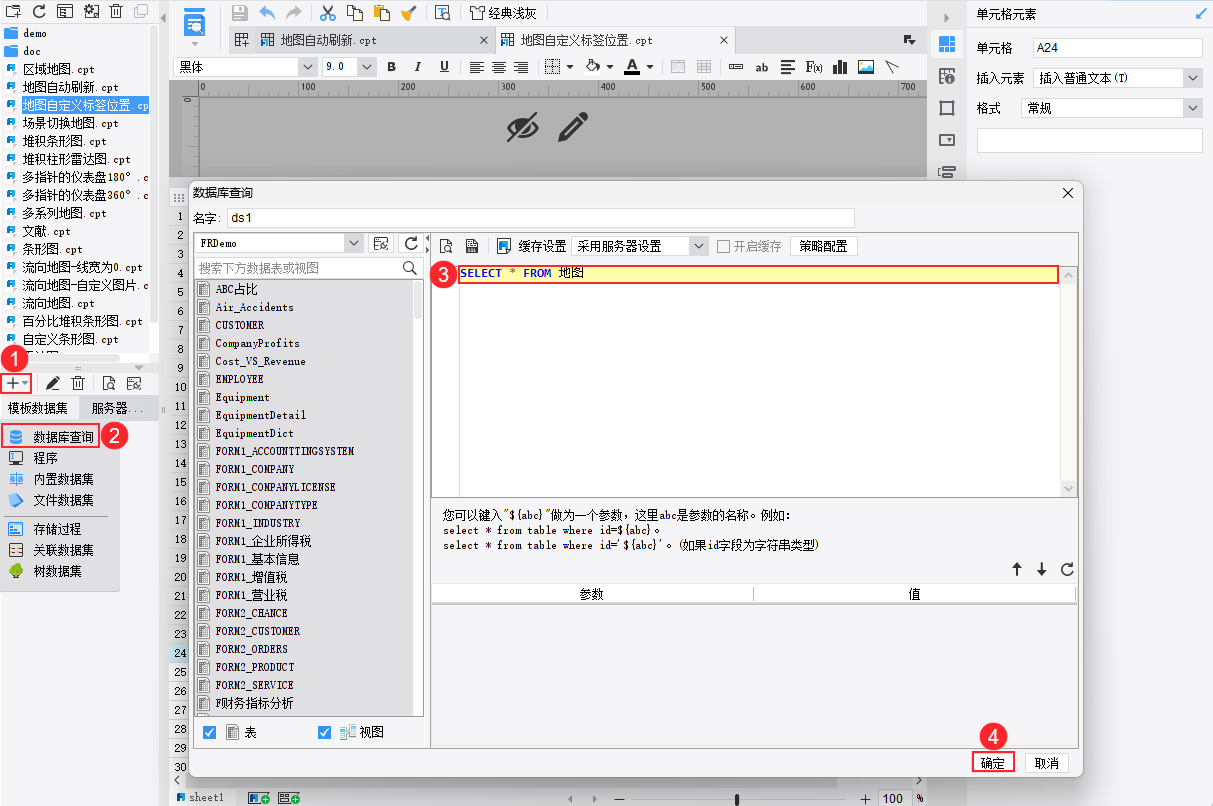
Task: Click the 名字 ds1 input field
Action: [x=540, y=218]
